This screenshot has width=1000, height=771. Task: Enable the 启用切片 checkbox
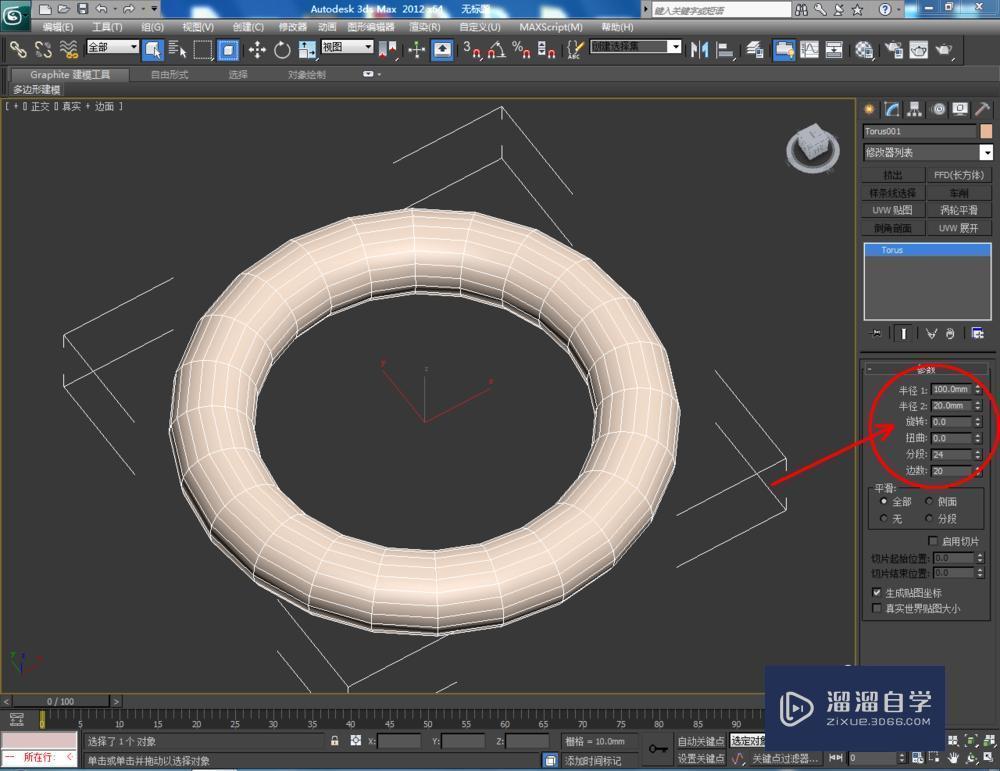pos(933,540)
